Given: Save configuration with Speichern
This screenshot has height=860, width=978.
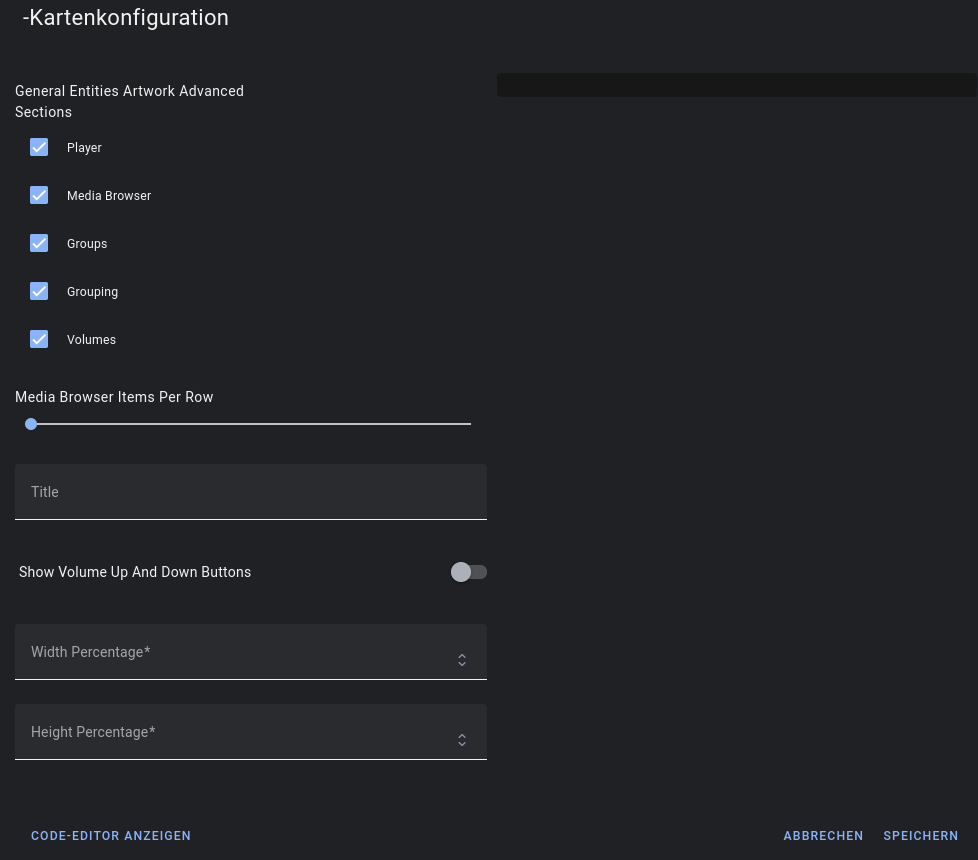Looking at the screenshot, I should tap(920, 836).
